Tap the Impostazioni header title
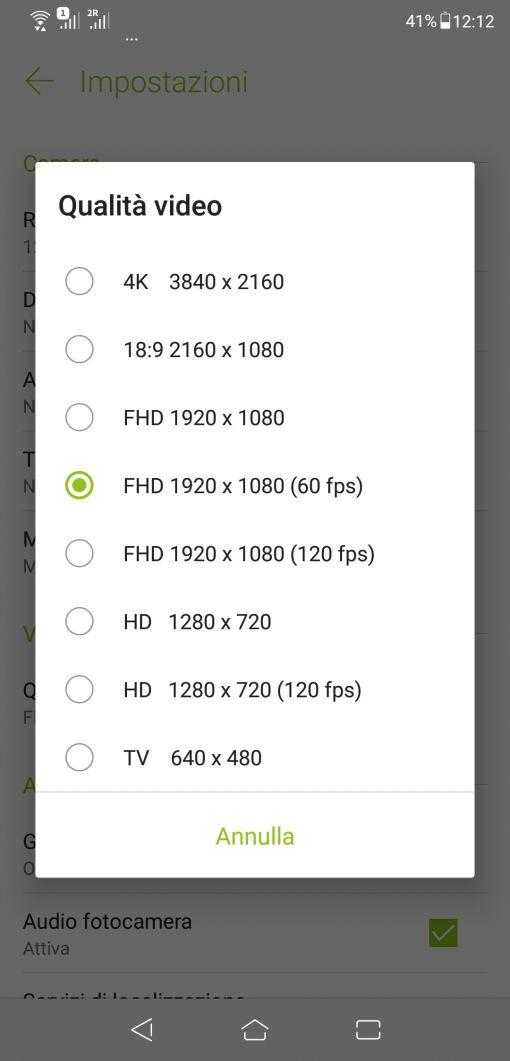Viewport: 510px width, 1061px height. [x=164, y=82]
